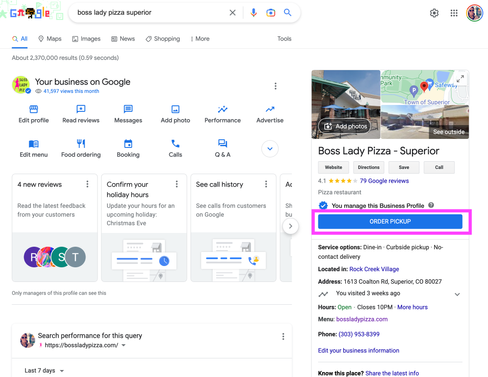Switch to the Maps tab
The width and height of the screenshot is (488, 377).
pyautogui.click(x=50, y=39)
